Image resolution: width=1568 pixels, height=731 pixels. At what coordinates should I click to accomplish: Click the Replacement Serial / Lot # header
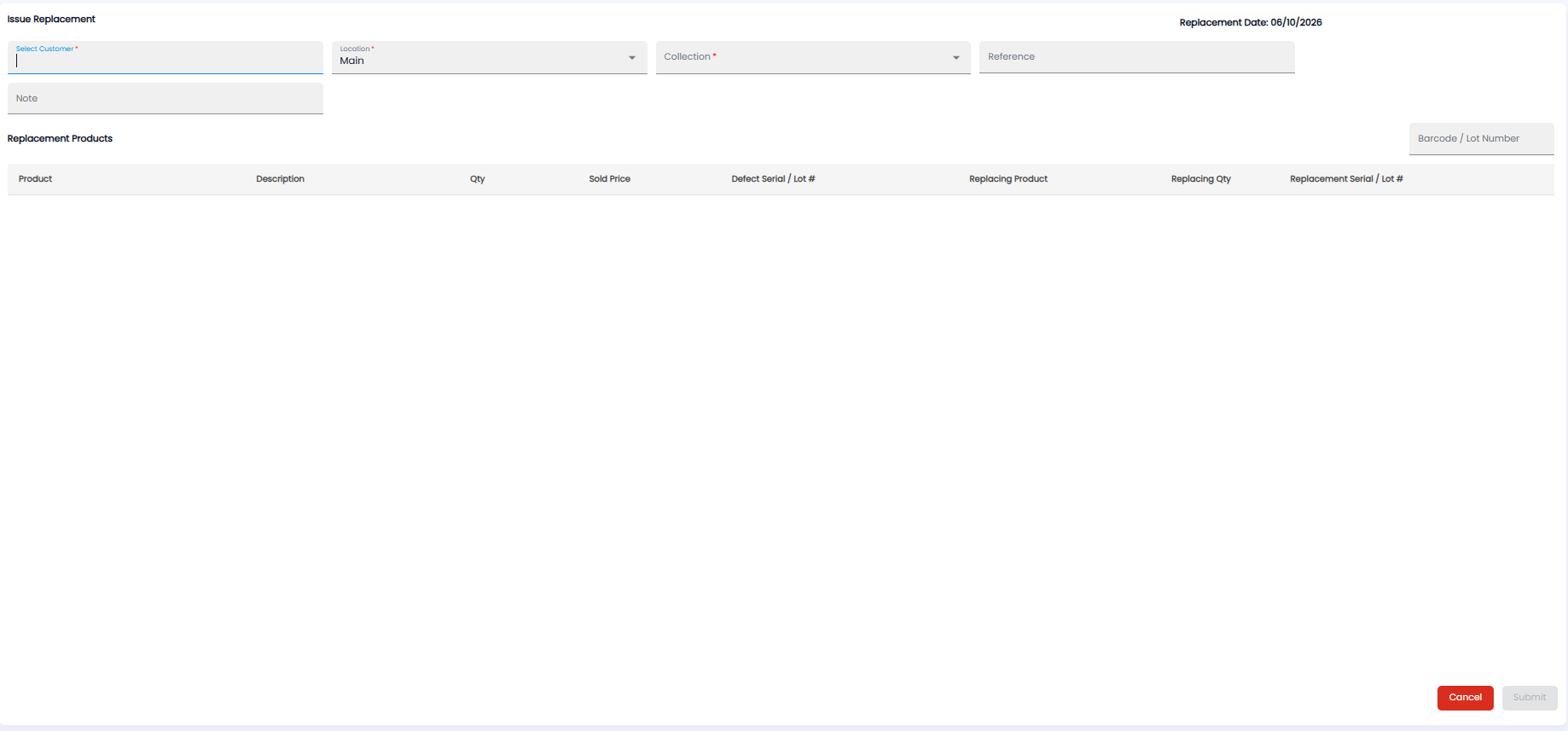(1347, 179)
